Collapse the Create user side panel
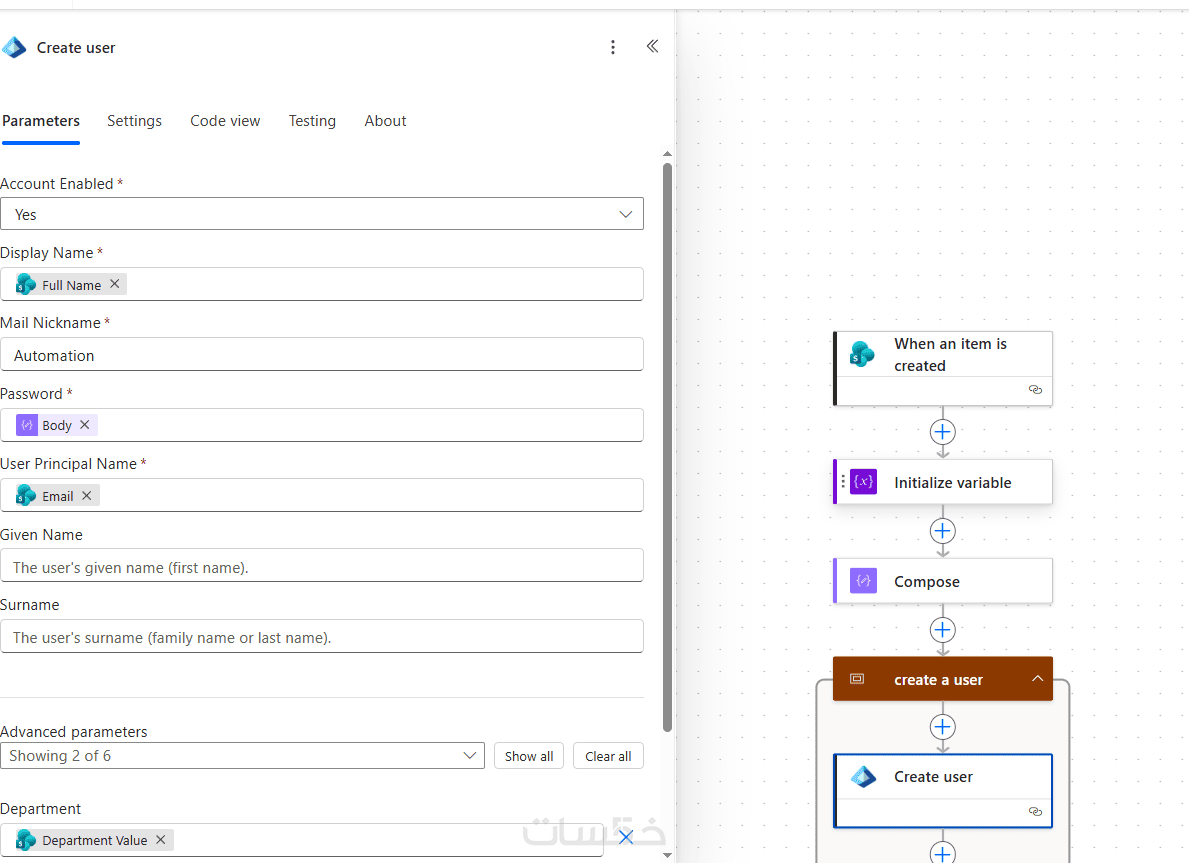Viewport: 1189px width, 863px height. (652, 47)
